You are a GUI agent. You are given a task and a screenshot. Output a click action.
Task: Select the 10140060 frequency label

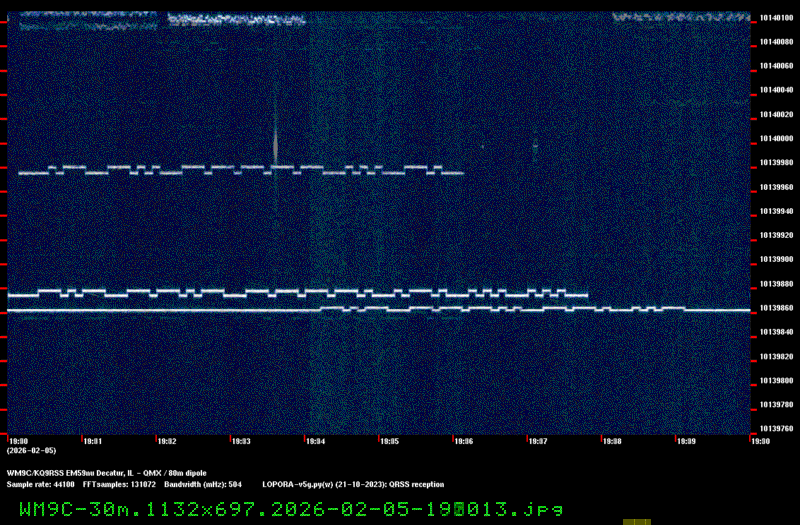[x=776, y=66]
